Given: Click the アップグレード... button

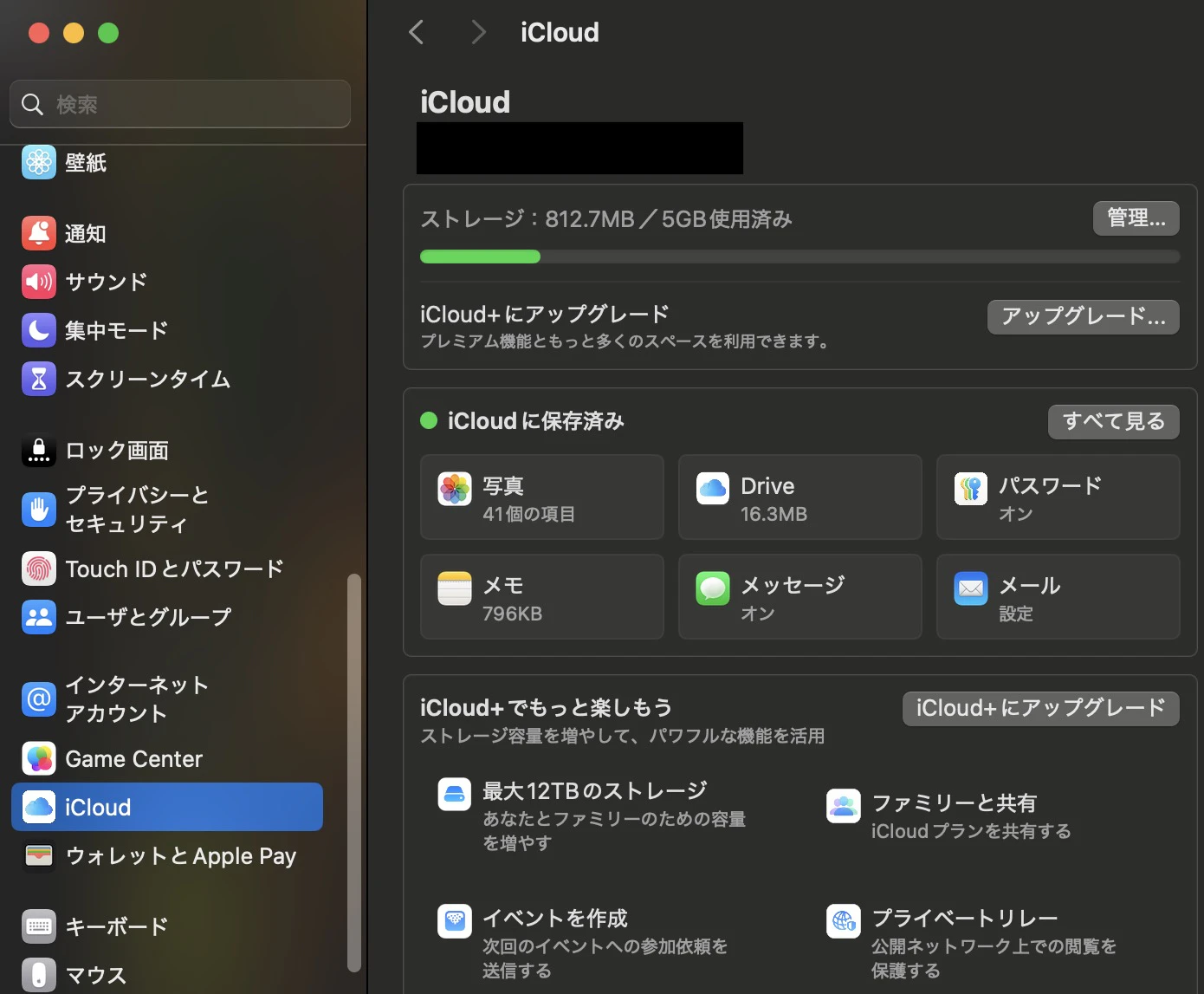Looking at the screenshot, I should (1084, 316).
